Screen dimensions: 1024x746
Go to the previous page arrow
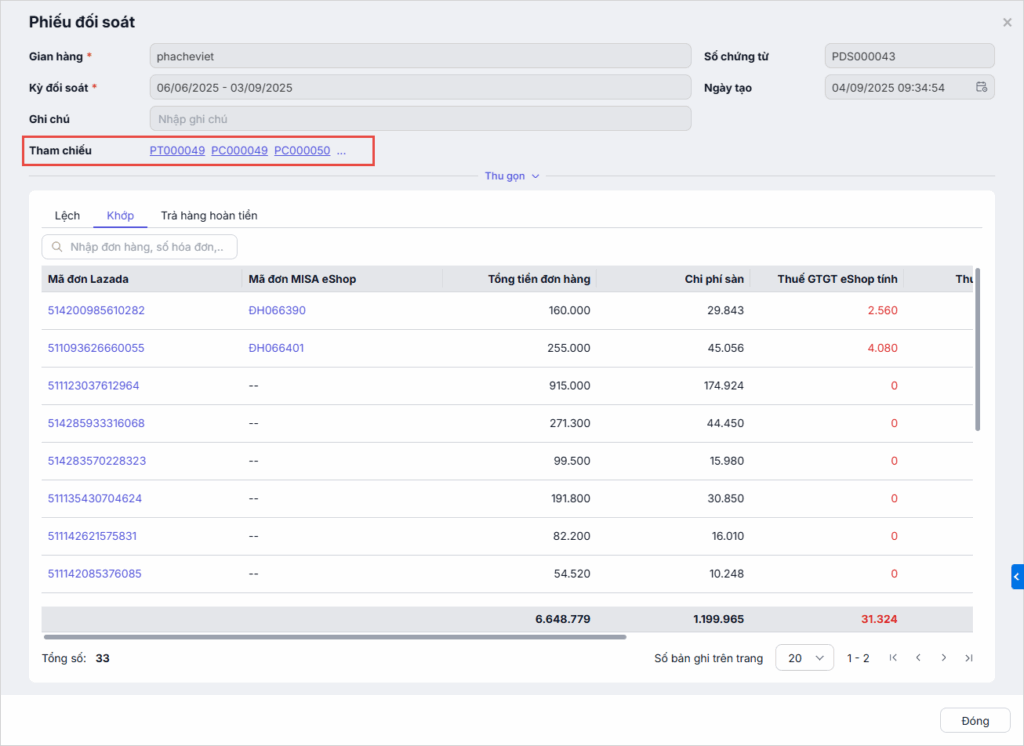point(918,658)
